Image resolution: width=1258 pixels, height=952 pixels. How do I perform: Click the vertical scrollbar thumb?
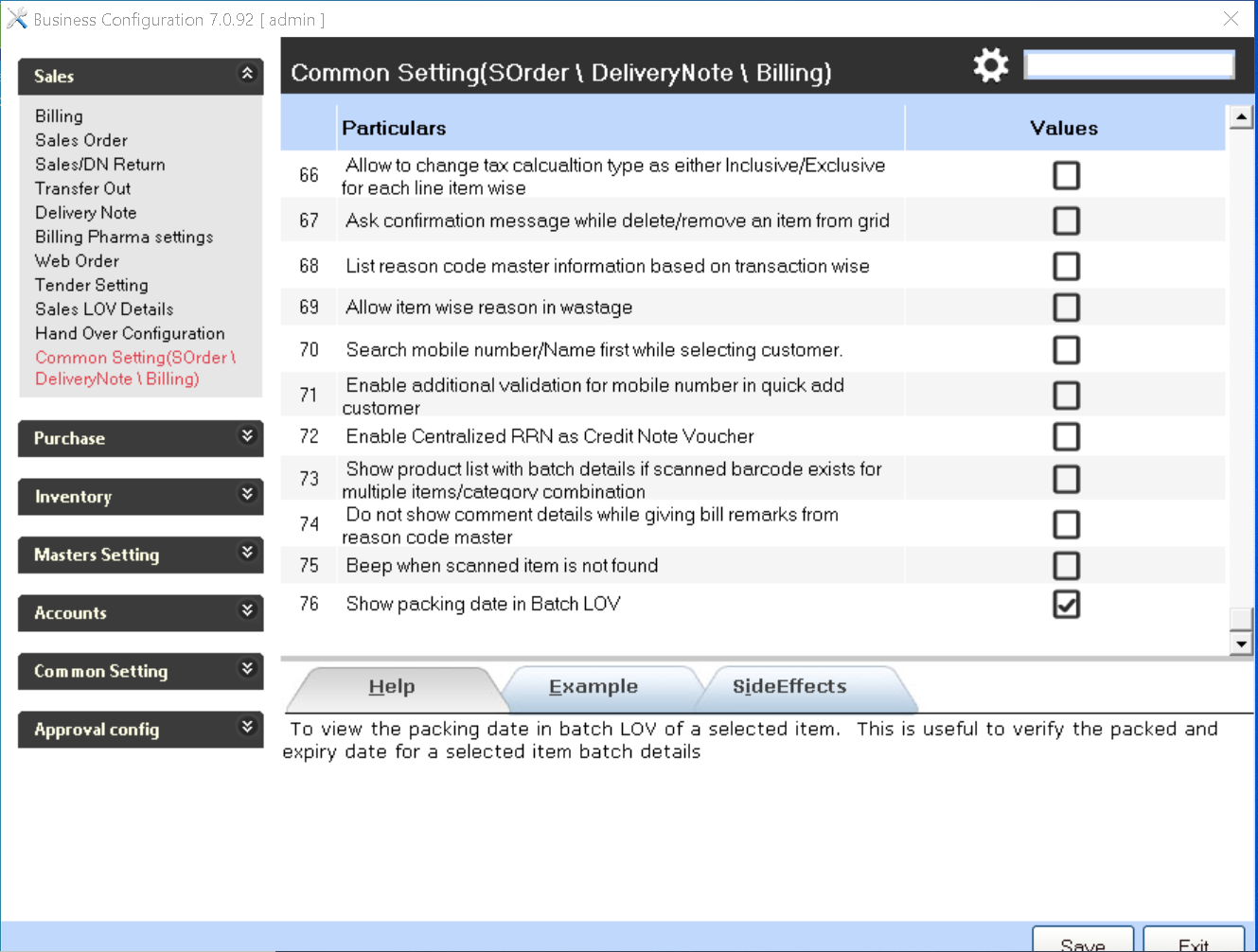pyautogui.click(x=1240, y=619)
